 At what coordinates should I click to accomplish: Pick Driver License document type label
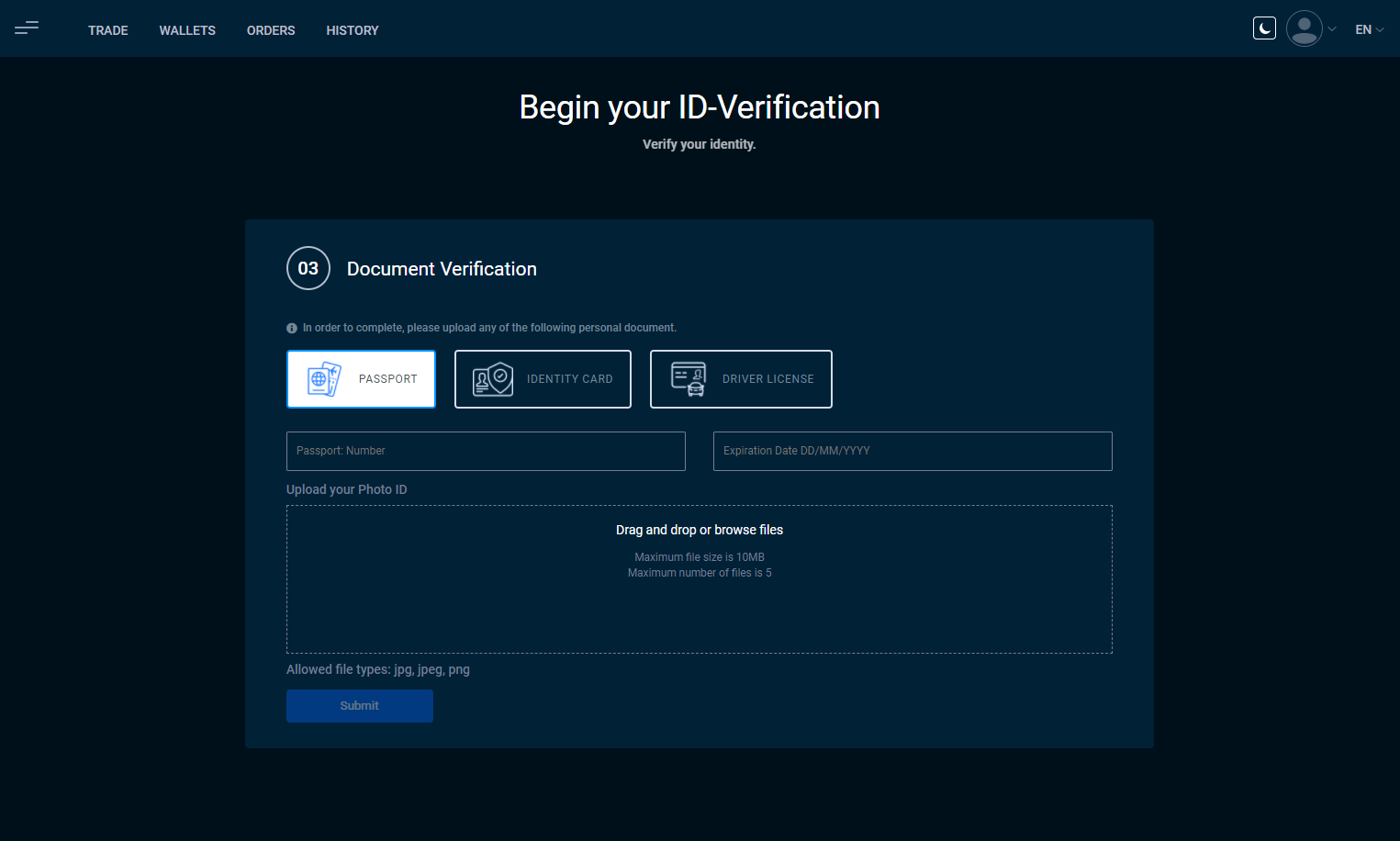(x=767, y=379)
